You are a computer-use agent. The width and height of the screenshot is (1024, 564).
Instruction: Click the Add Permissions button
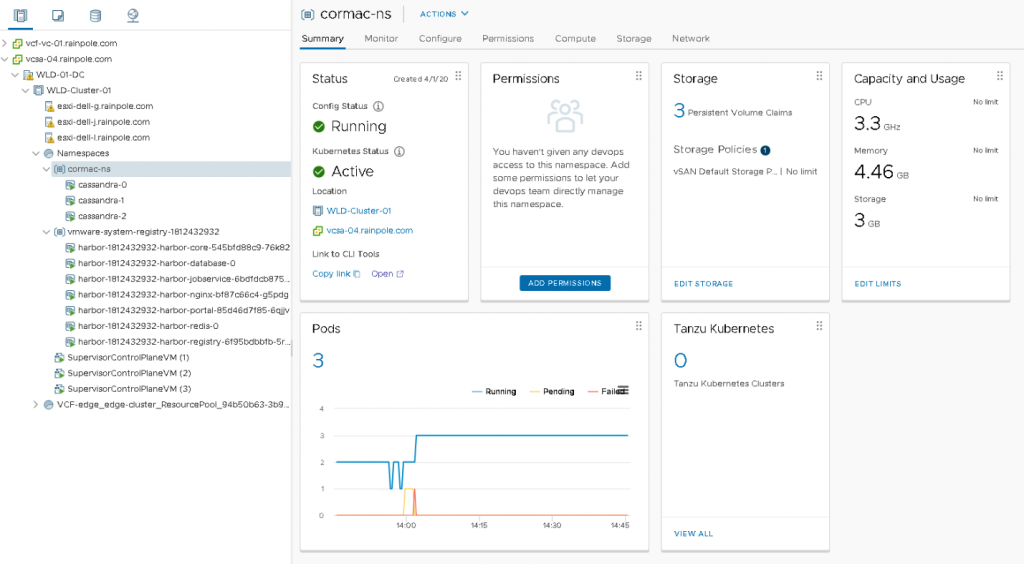[x=564, y=283]
